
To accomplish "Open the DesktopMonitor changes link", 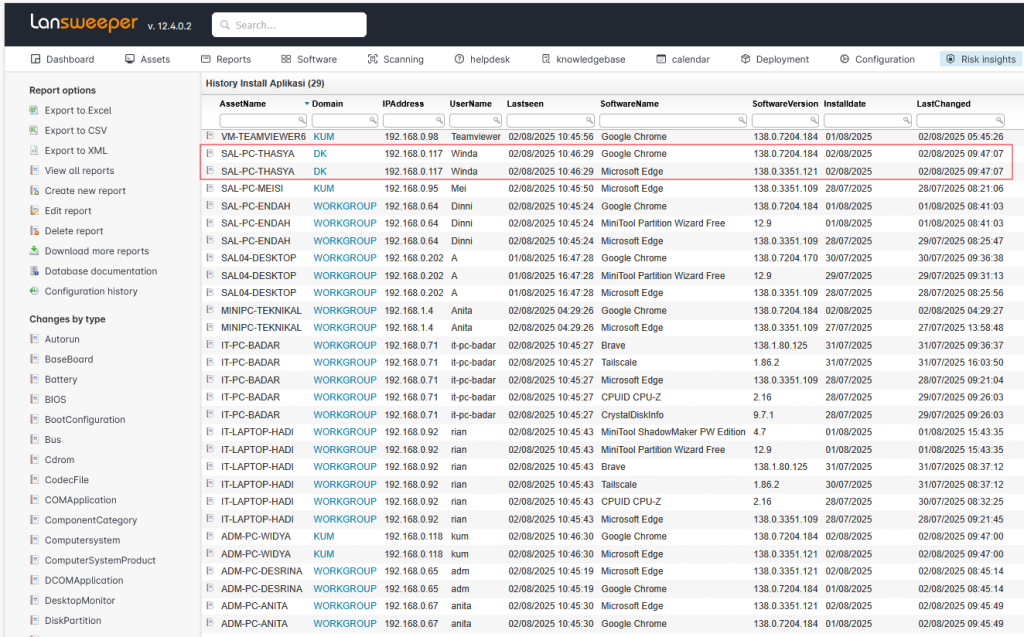I will tap(80, 600).
